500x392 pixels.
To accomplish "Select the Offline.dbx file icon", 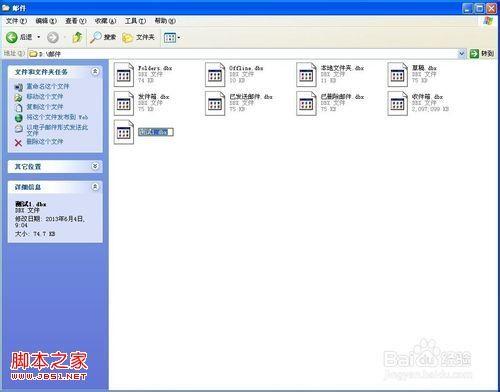I will (x=215, y=74).
